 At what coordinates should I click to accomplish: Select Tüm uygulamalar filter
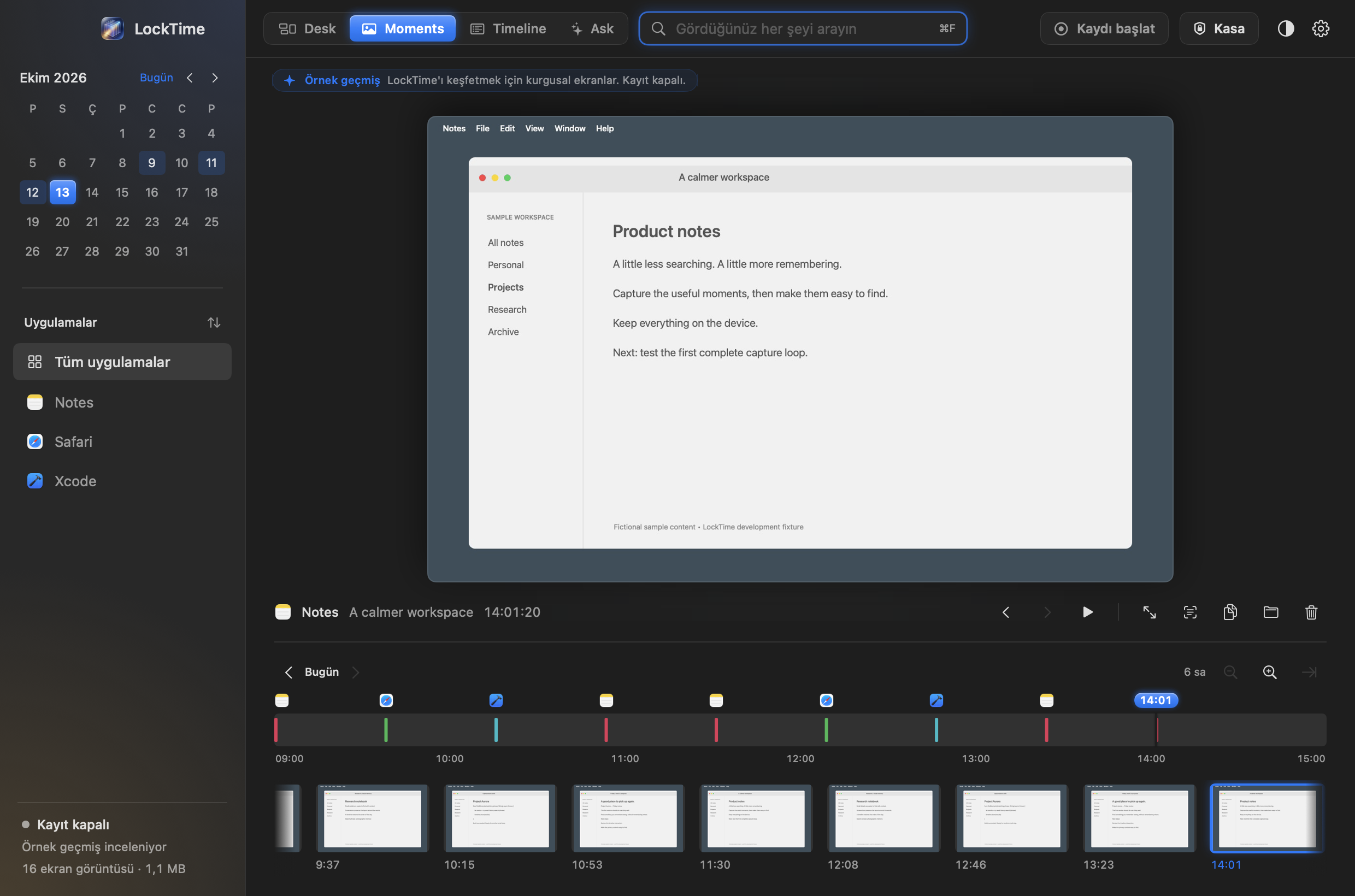[x=122, y=362]
